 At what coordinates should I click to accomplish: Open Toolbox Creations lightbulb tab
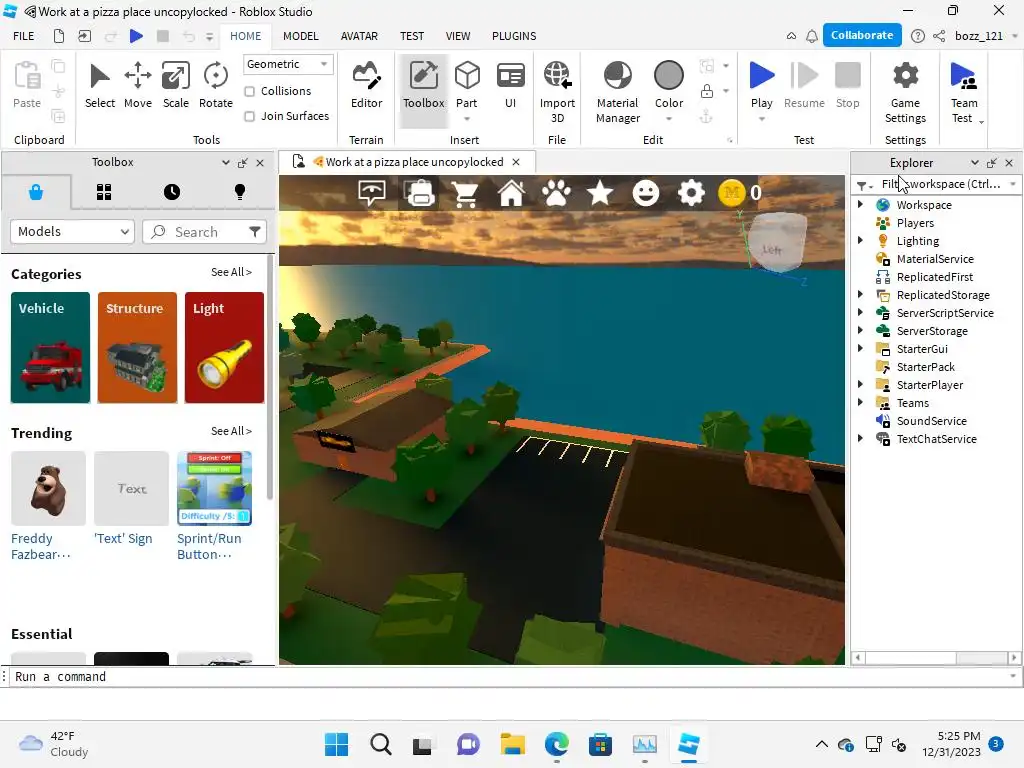click(240, 192)
